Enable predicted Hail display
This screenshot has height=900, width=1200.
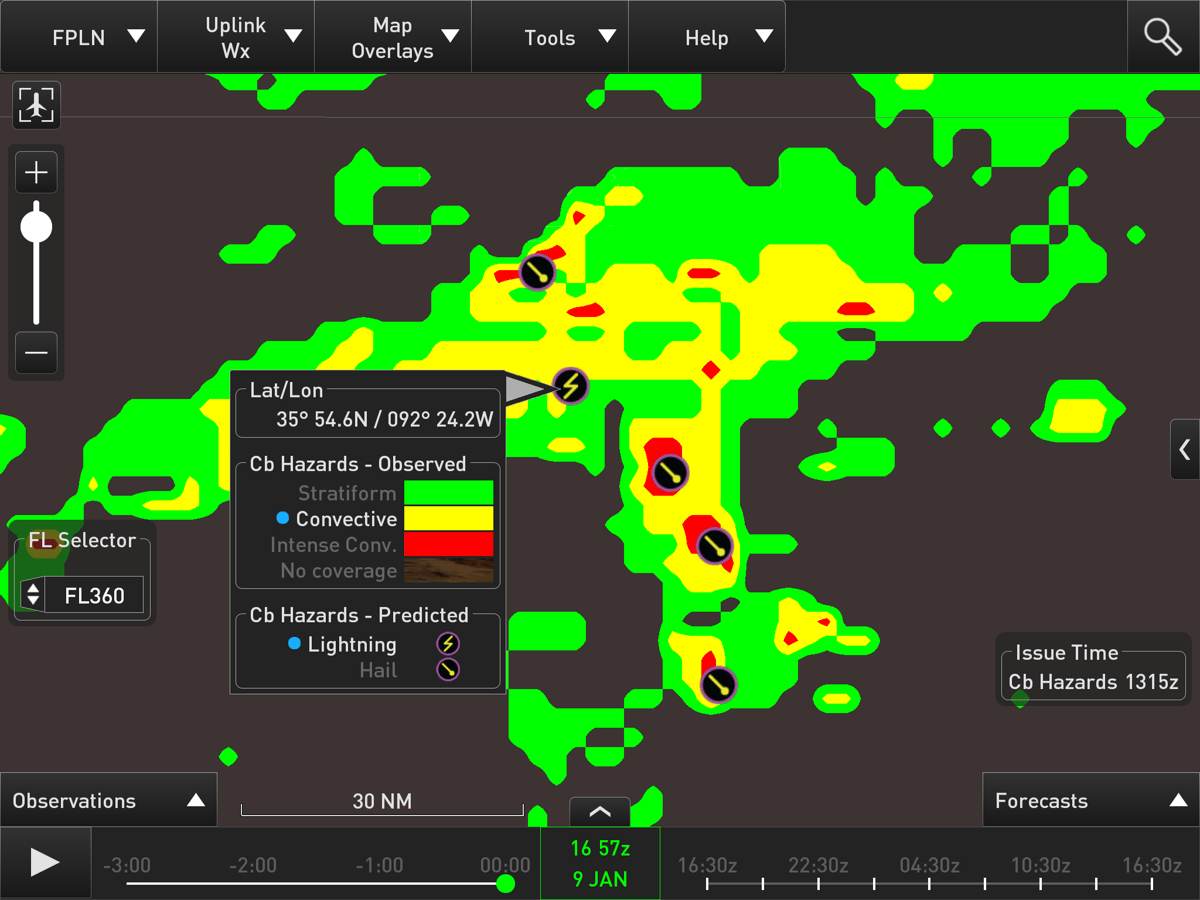[x=379, y=670]
